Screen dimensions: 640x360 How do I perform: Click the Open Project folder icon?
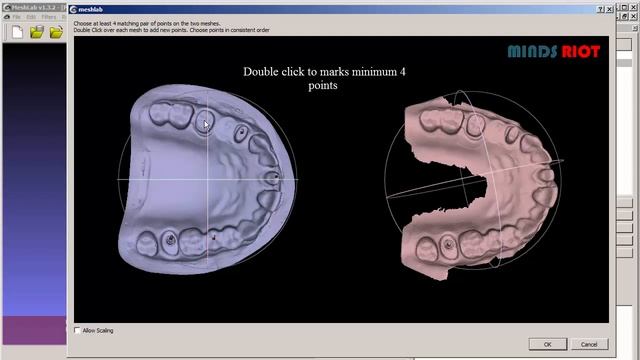[37, 32]
